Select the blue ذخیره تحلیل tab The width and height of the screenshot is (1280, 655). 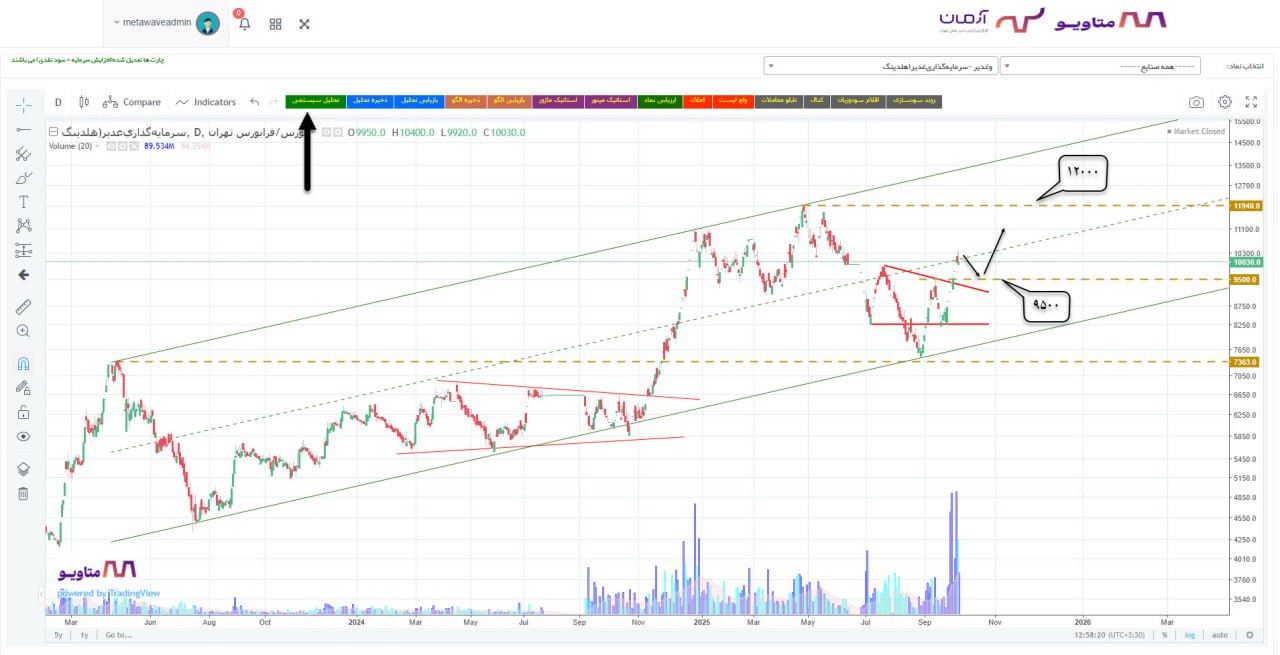tap(368, 101)
